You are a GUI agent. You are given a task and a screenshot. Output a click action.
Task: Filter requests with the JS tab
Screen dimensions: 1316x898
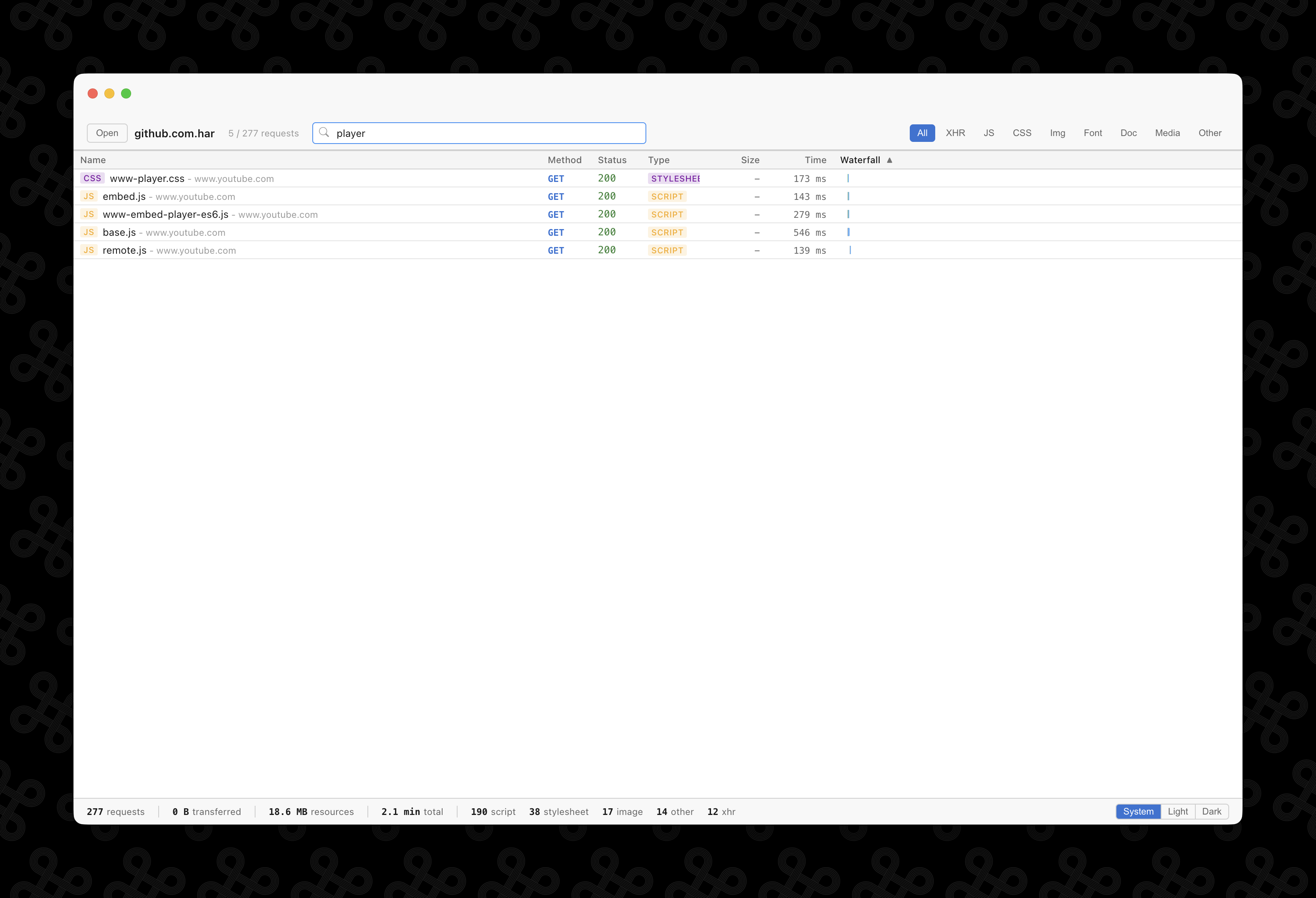989,132
